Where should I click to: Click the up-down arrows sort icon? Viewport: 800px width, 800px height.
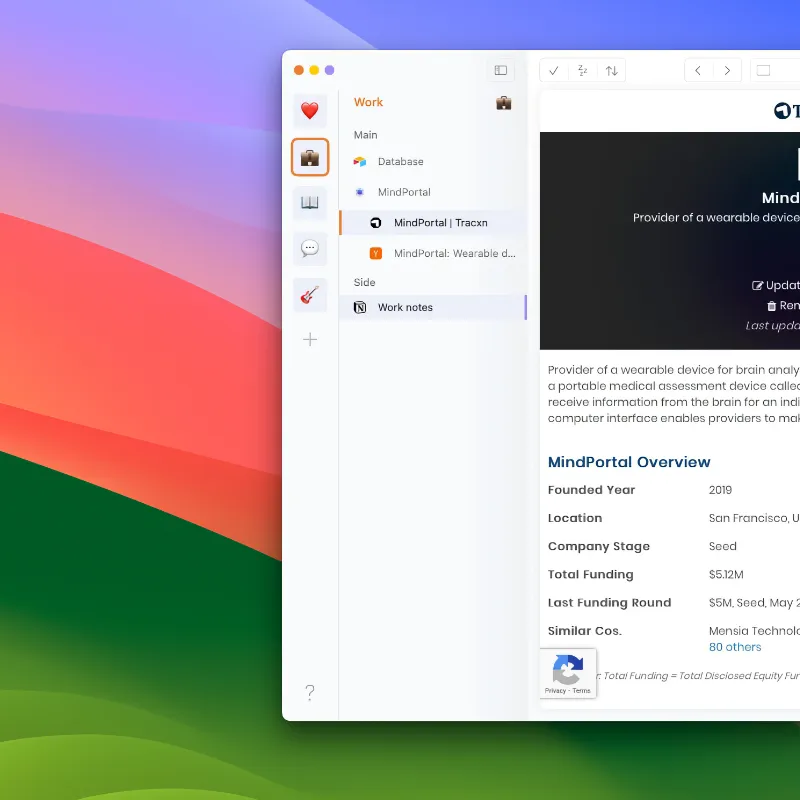(x=611, y=71)
